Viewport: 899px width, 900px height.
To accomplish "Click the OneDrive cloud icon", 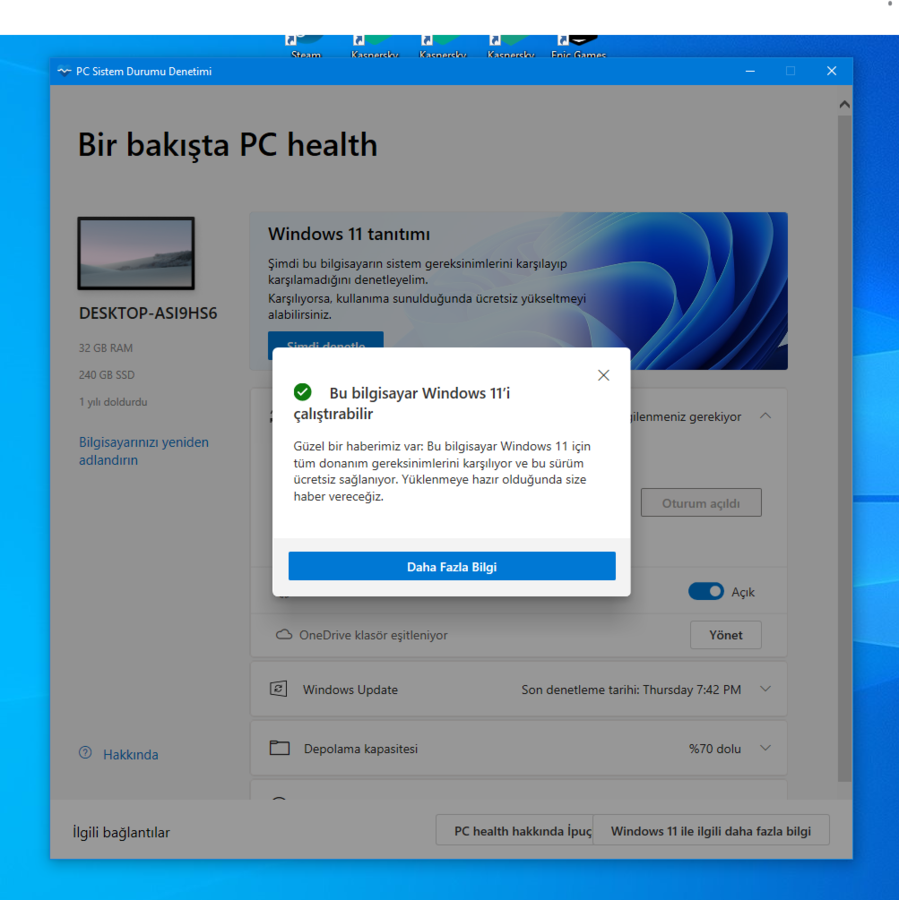I will click(x=284, y=635).
